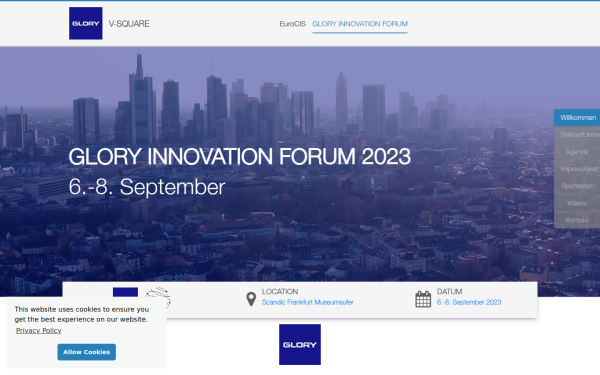Screen dimensions: 600x375
Task: Click the DATUM label
Action: (x=450, y=292)
